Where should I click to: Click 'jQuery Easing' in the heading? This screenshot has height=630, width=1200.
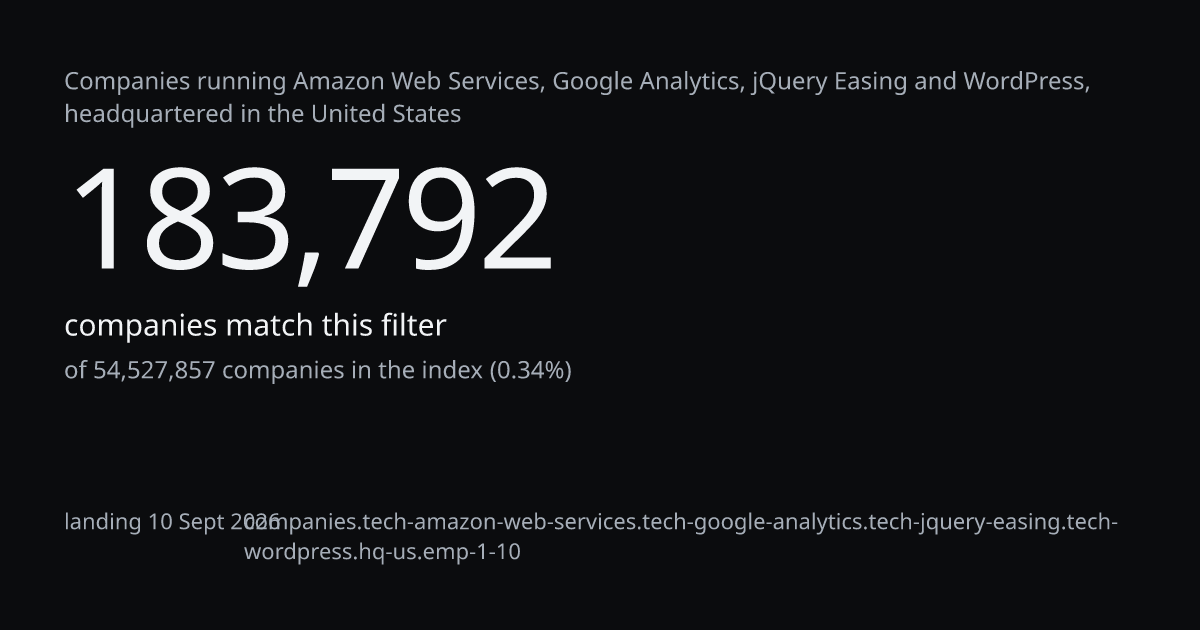(x=829, y=82)
